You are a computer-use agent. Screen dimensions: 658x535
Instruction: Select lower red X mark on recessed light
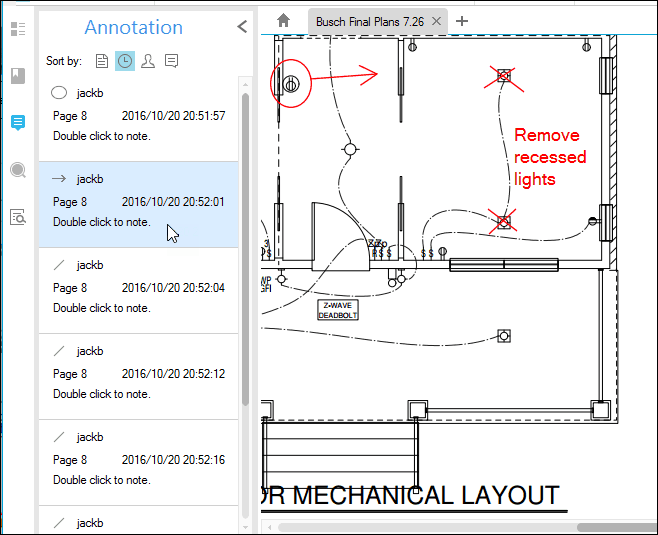coord(503,221)
